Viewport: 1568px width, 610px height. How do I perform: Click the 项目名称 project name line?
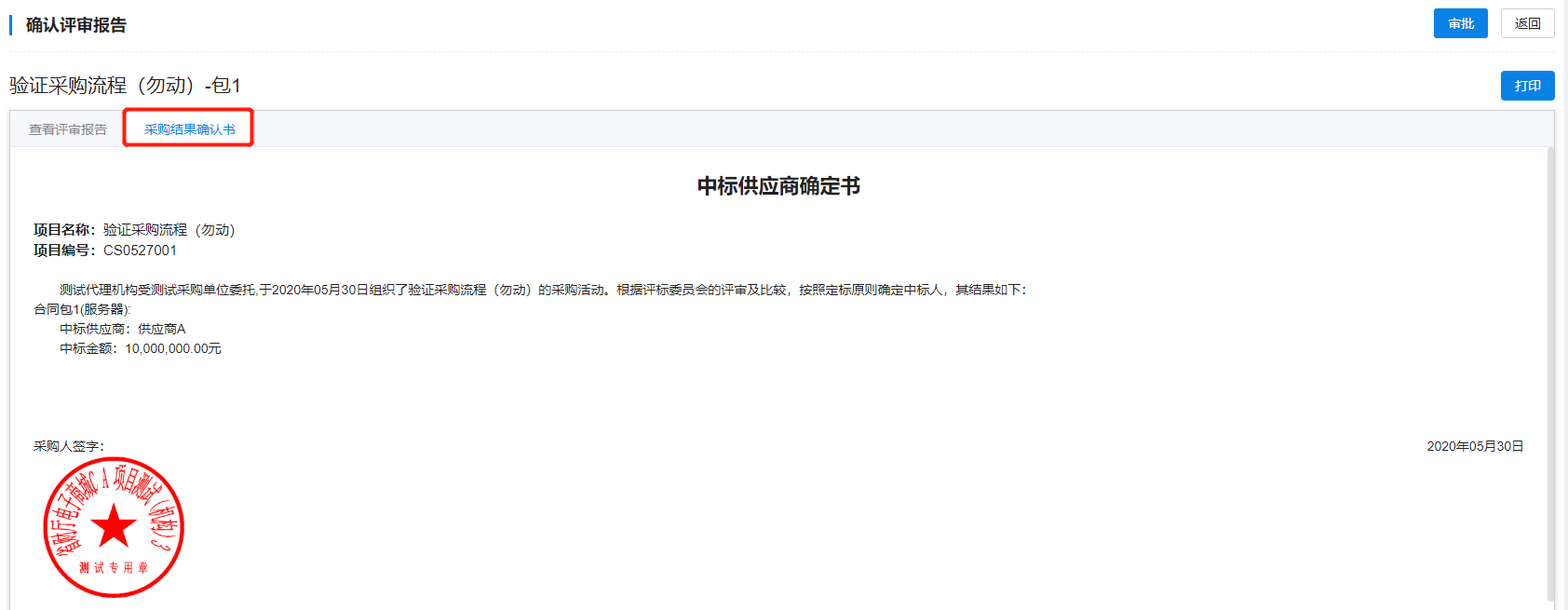[x=134, y=230]
